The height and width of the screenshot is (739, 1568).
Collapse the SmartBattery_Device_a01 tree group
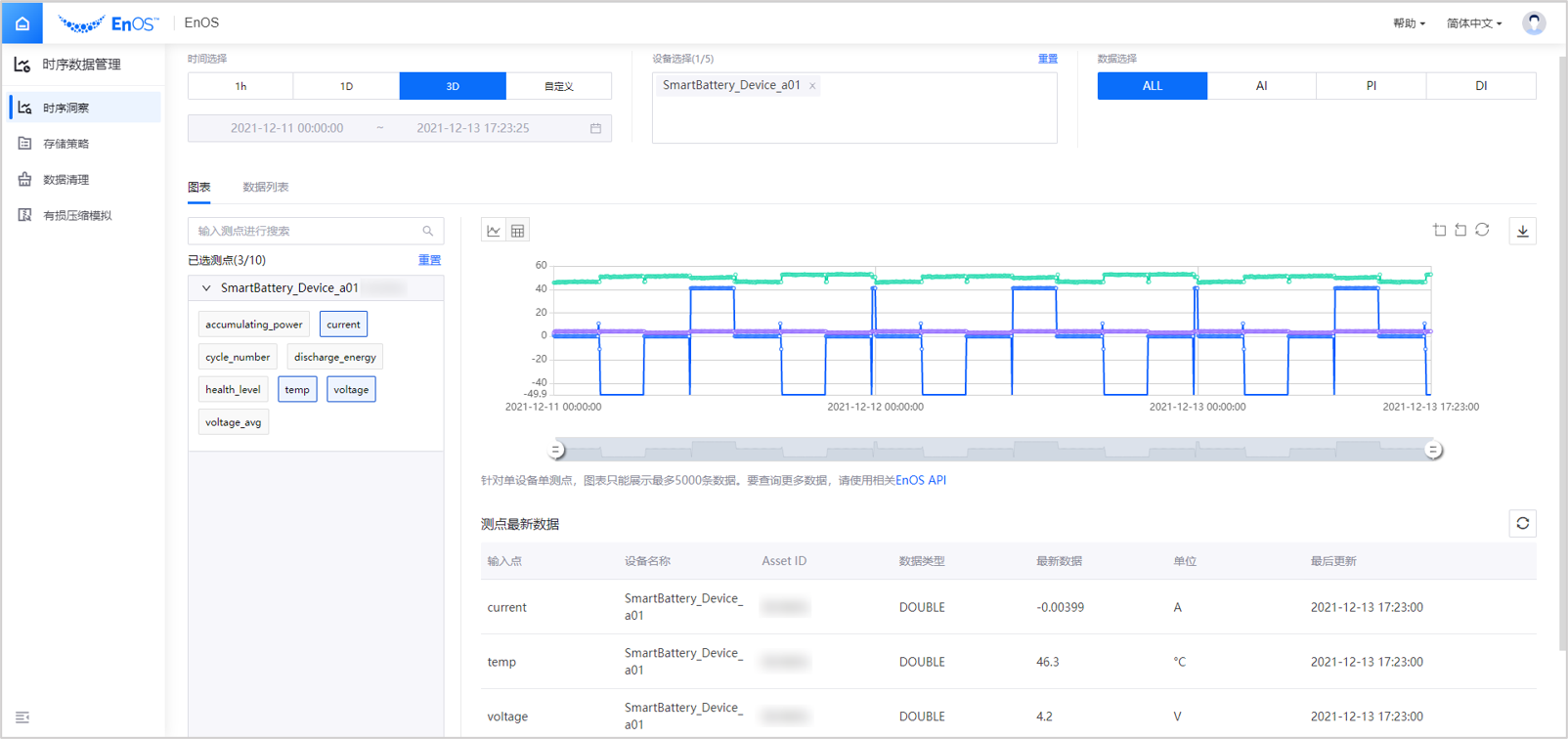[206, 288]
